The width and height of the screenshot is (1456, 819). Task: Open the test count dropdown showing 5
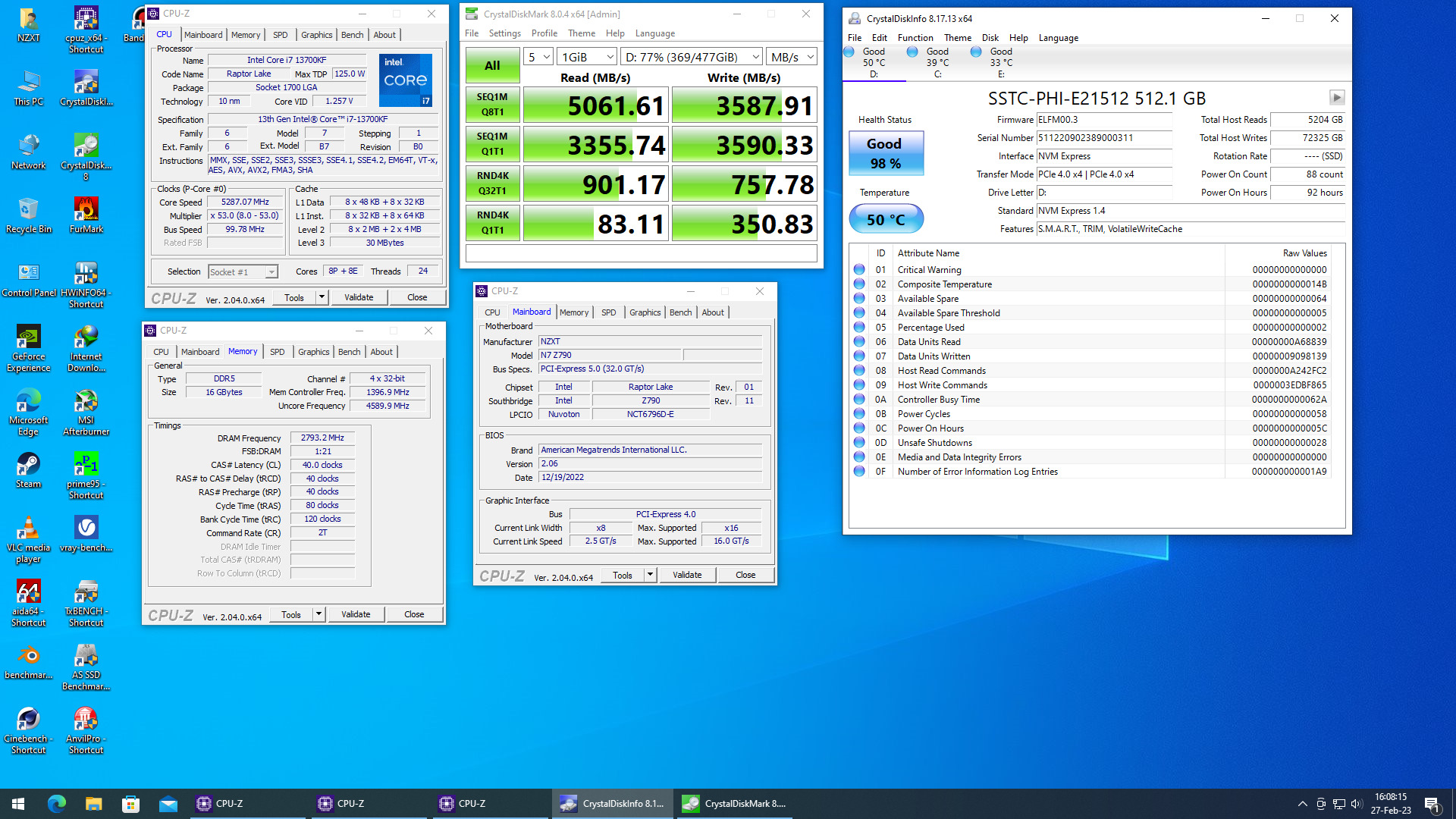tap(539, 56)
